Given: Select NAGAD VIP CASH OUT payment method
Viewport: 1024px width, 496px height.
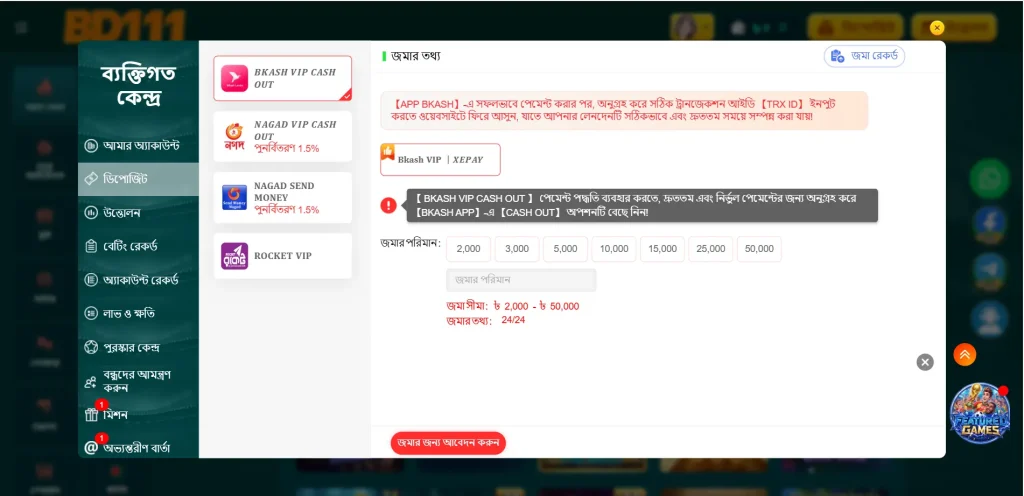Looking at the screenshot, I should coord(282,136).
